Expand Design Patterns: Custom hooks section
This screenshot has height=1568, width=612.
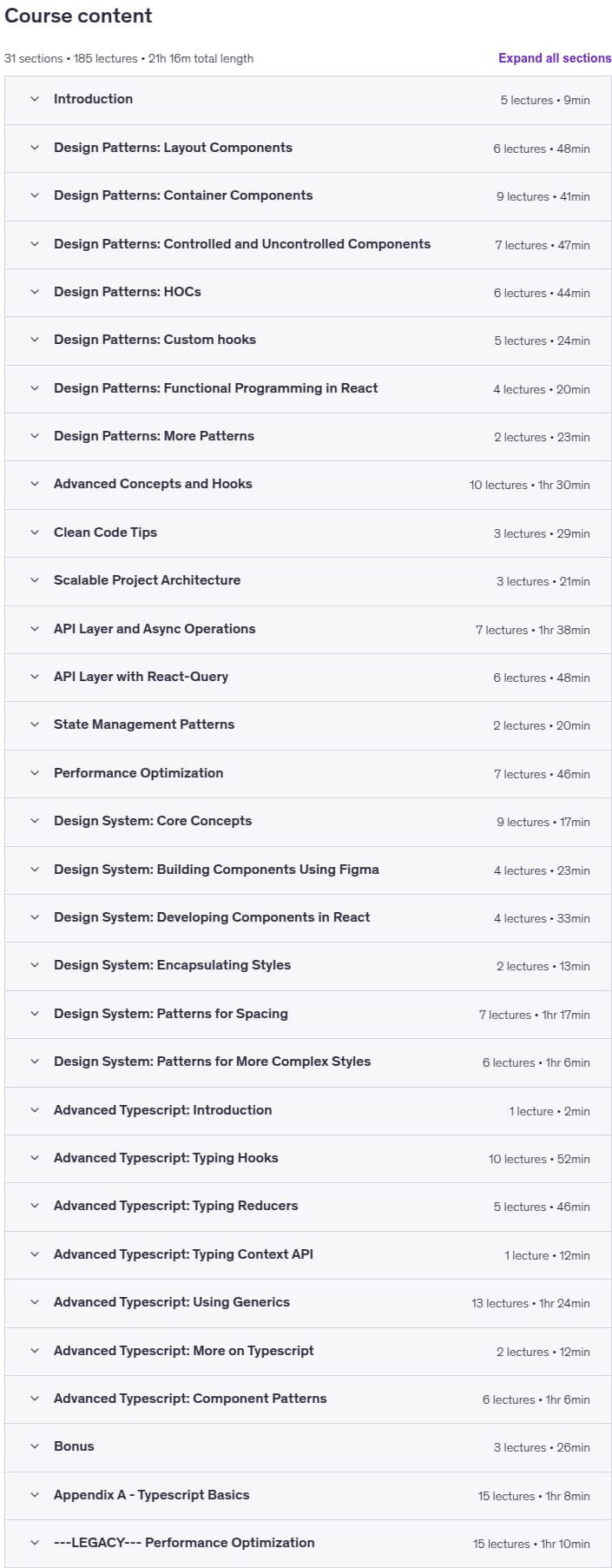tap(308, 340)
